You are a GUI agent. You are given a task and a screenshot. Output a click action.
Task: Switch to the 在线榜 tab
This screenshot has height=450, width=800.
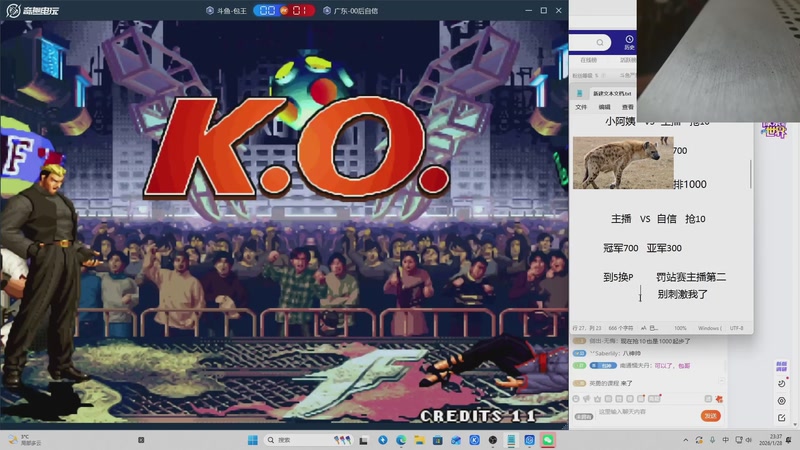pyautogui.click(x=588, y=60)
